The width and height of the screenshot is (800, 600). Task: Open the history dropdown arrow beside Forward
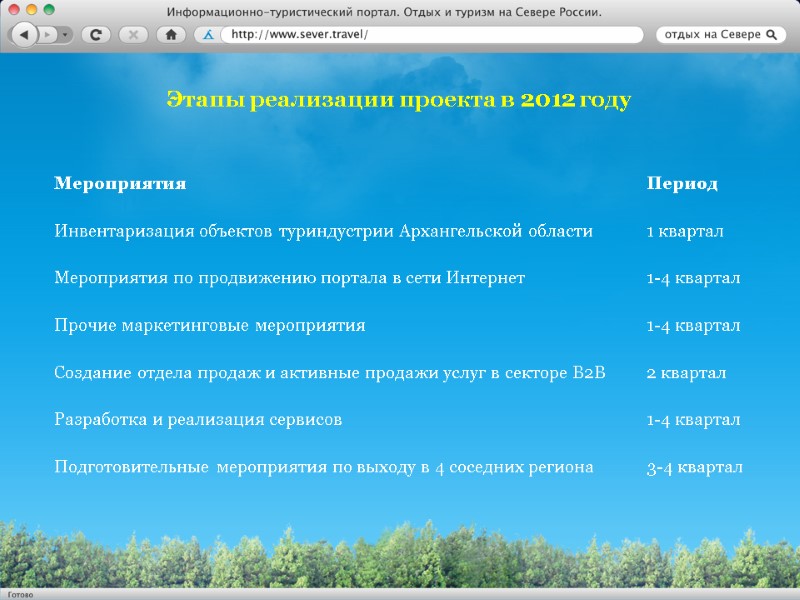tap(65, 35)
